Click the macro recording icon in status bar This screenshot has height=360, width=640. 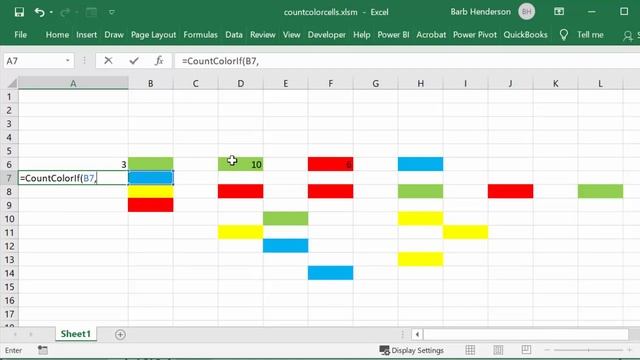[x=42, y=350]
